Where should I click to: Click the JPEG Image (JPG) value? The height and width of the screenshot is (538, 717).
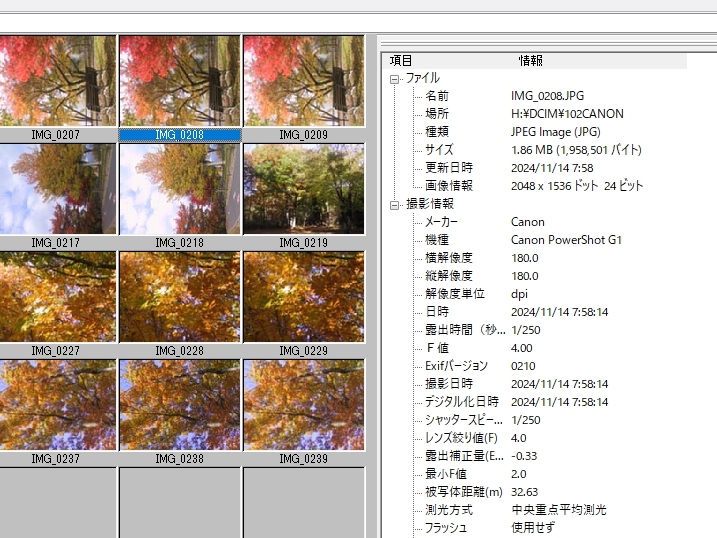coord(556,132)
